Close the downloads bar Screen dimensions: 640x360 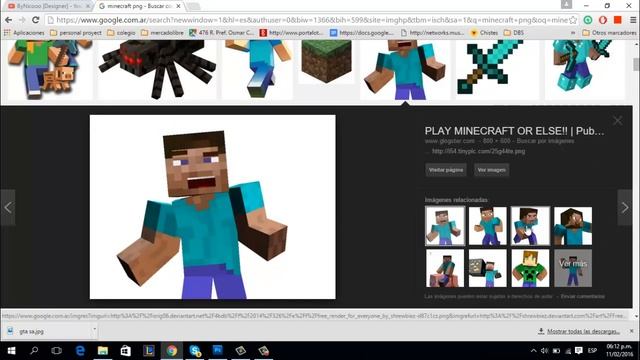(x=631, y=331)
